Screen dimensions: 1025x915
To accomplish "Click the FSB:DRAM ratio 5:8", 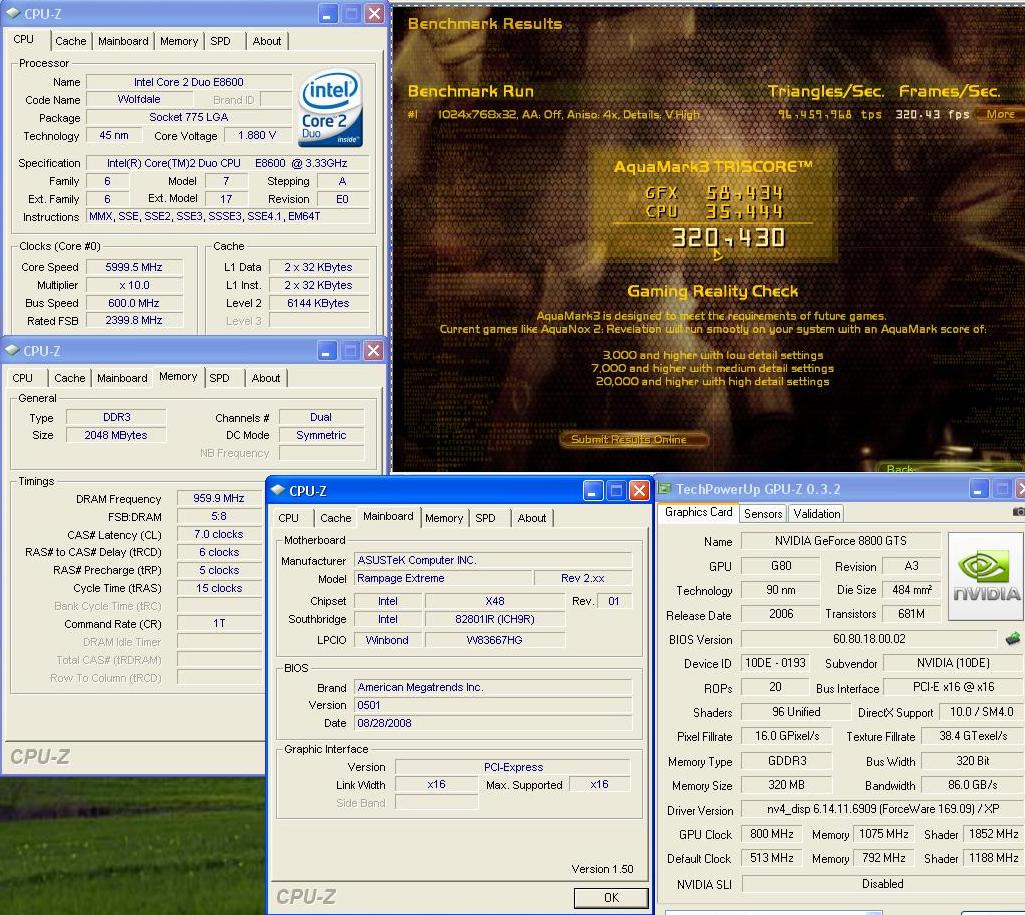I will [x=219, y=516].
